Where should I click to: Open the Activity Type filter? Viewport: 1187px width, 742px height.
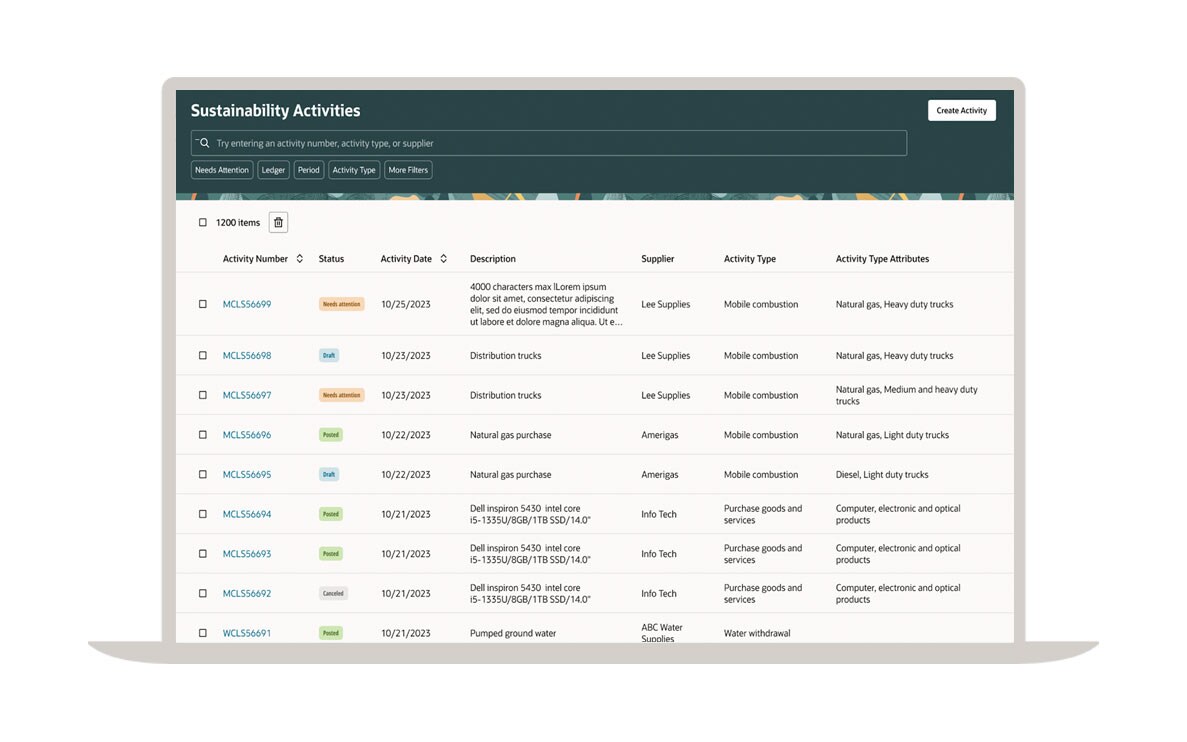(354, 170)
